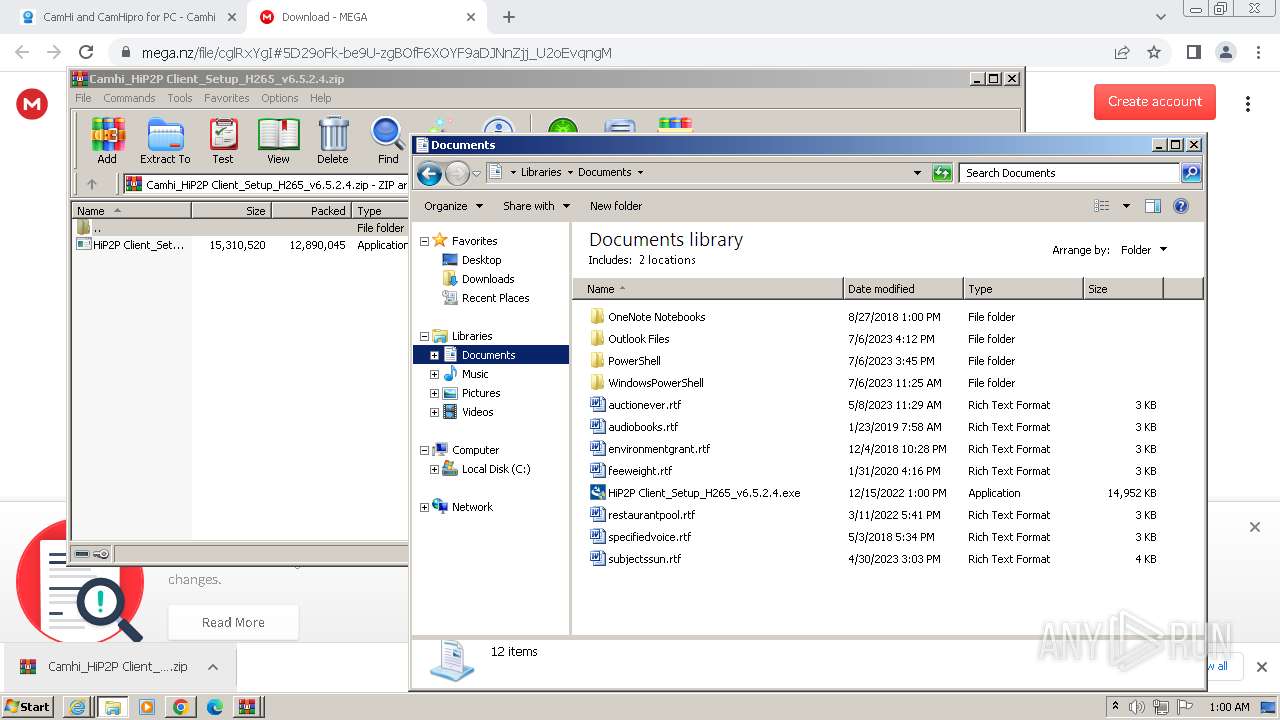Select Downloads in Favorites
This screenshot has width=1280, height=720.
pos(488,279)
